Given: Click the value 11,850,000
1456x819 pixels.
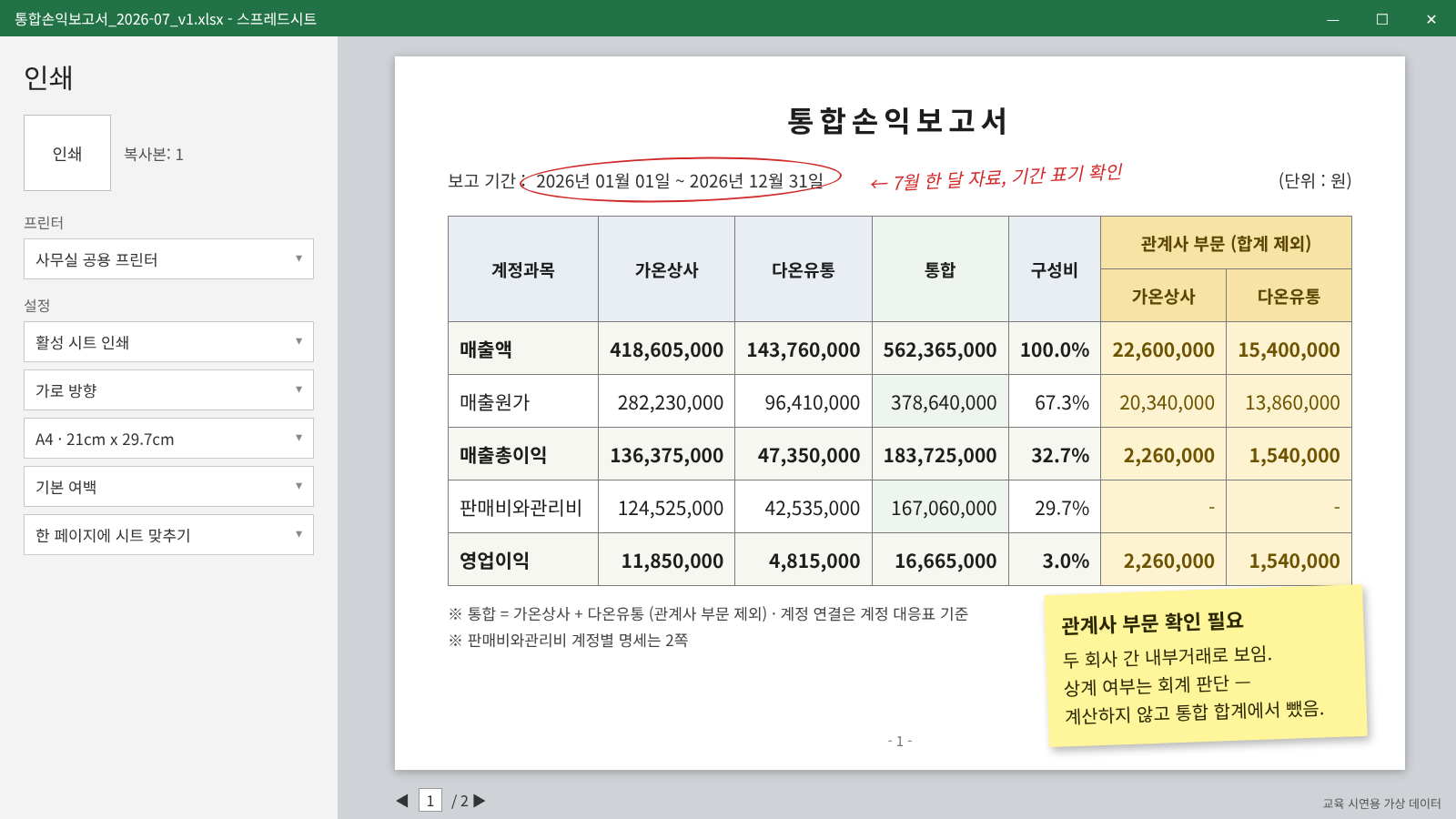Looking at the screenshot, I should coord(672,561).
